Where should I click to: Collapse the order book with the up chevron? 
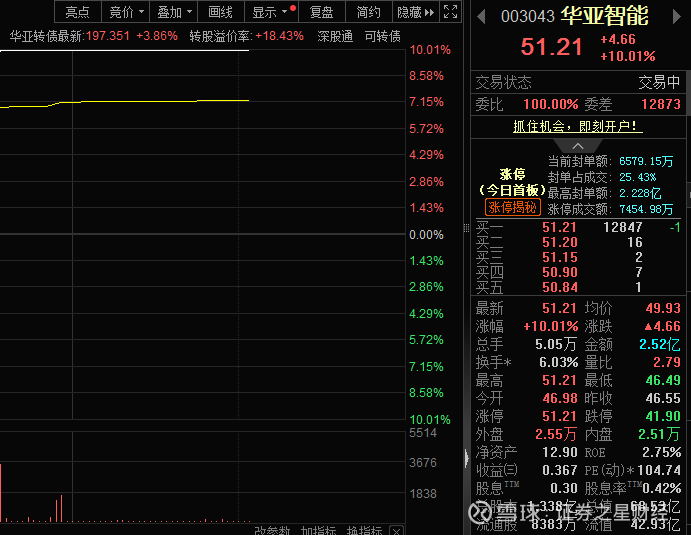point(578,146)
